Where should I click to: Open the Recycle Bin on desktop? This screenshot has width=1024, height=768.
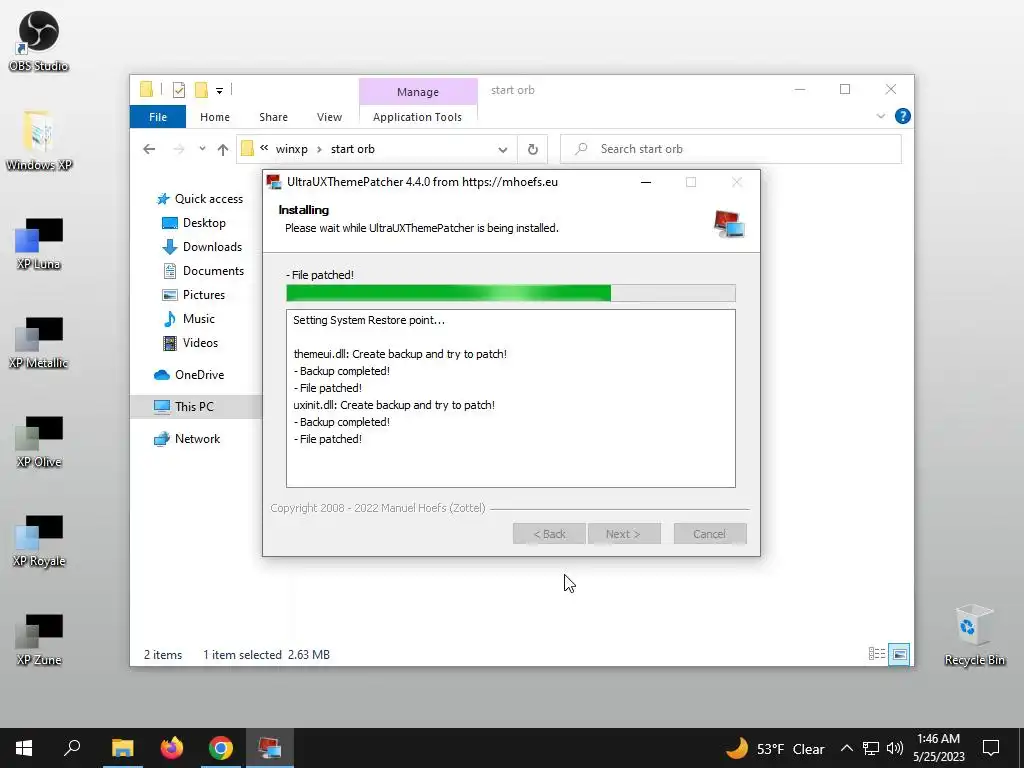click(974, 635)
